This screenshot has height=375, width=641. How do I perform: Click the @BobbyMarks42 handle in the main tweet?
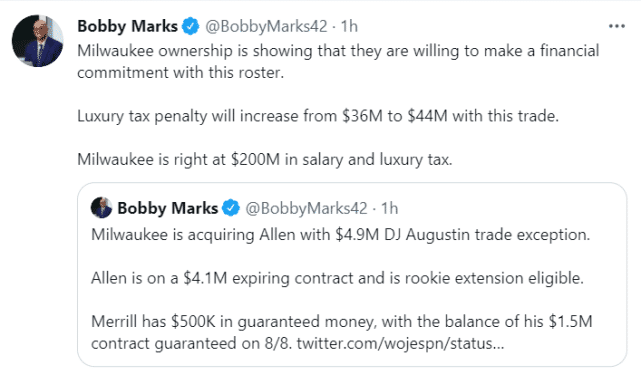(x=266, y=26)
